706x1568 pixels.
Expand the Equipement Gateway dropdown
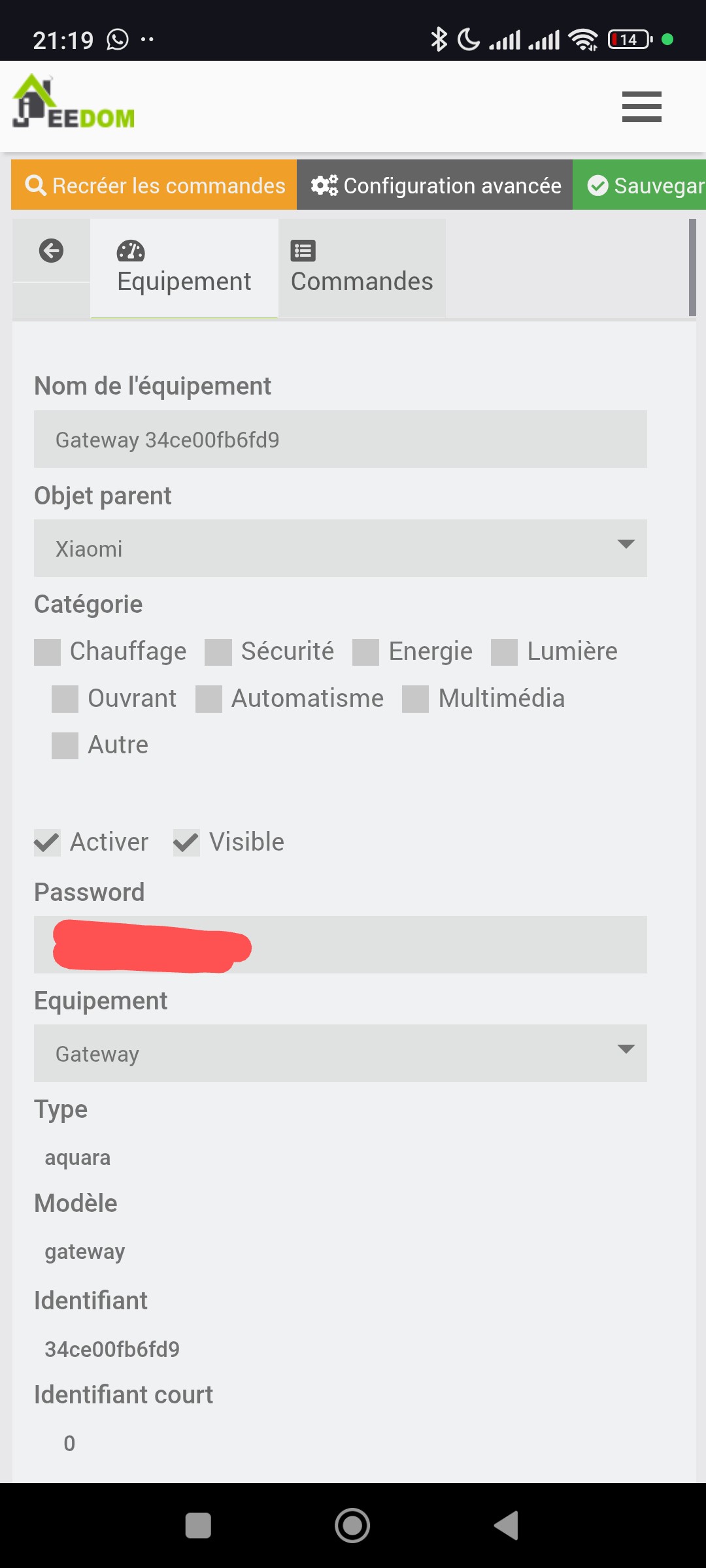click(341, 1053)
